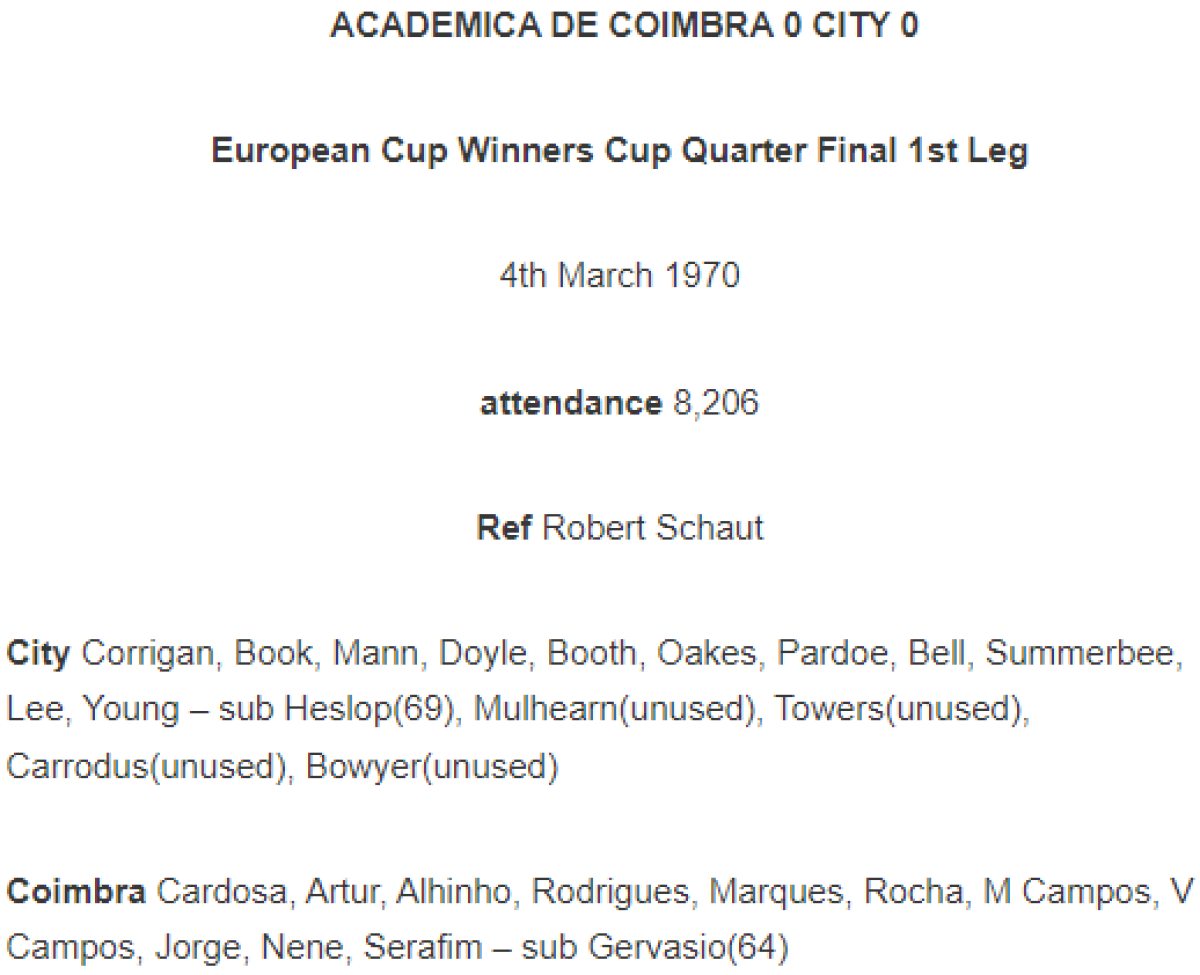Click the match score heading at the top
The height and width of the screenshot is (975, 1200).
point(623,27)
